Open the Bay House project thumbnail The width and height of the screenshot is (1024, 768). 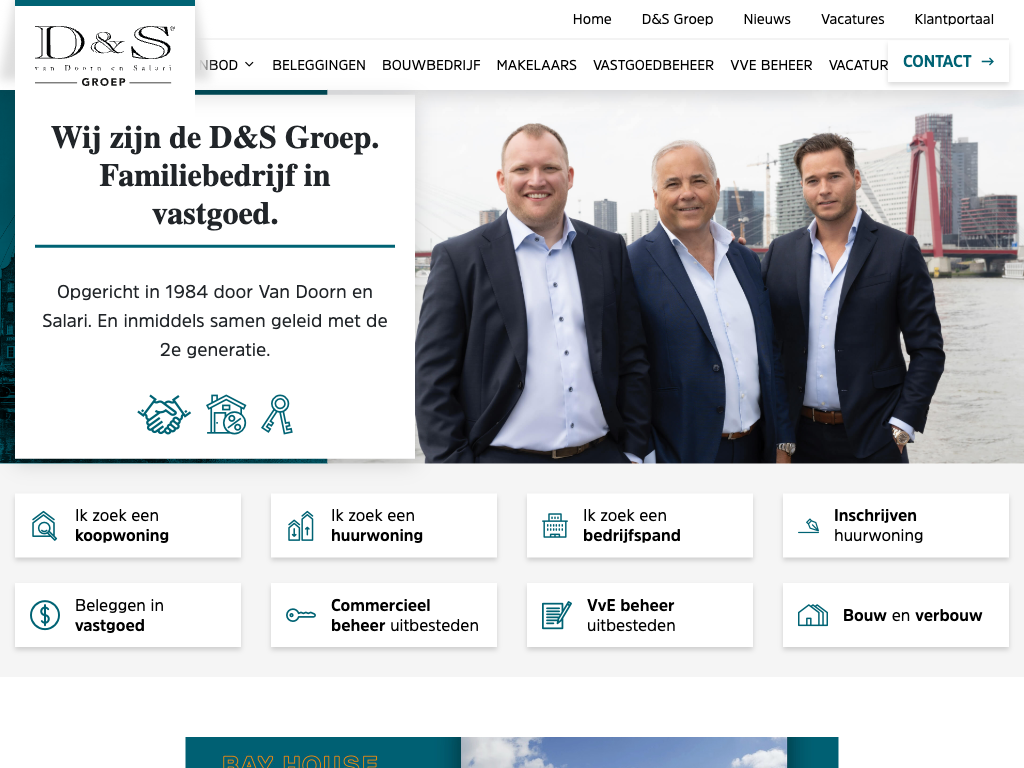624,752
